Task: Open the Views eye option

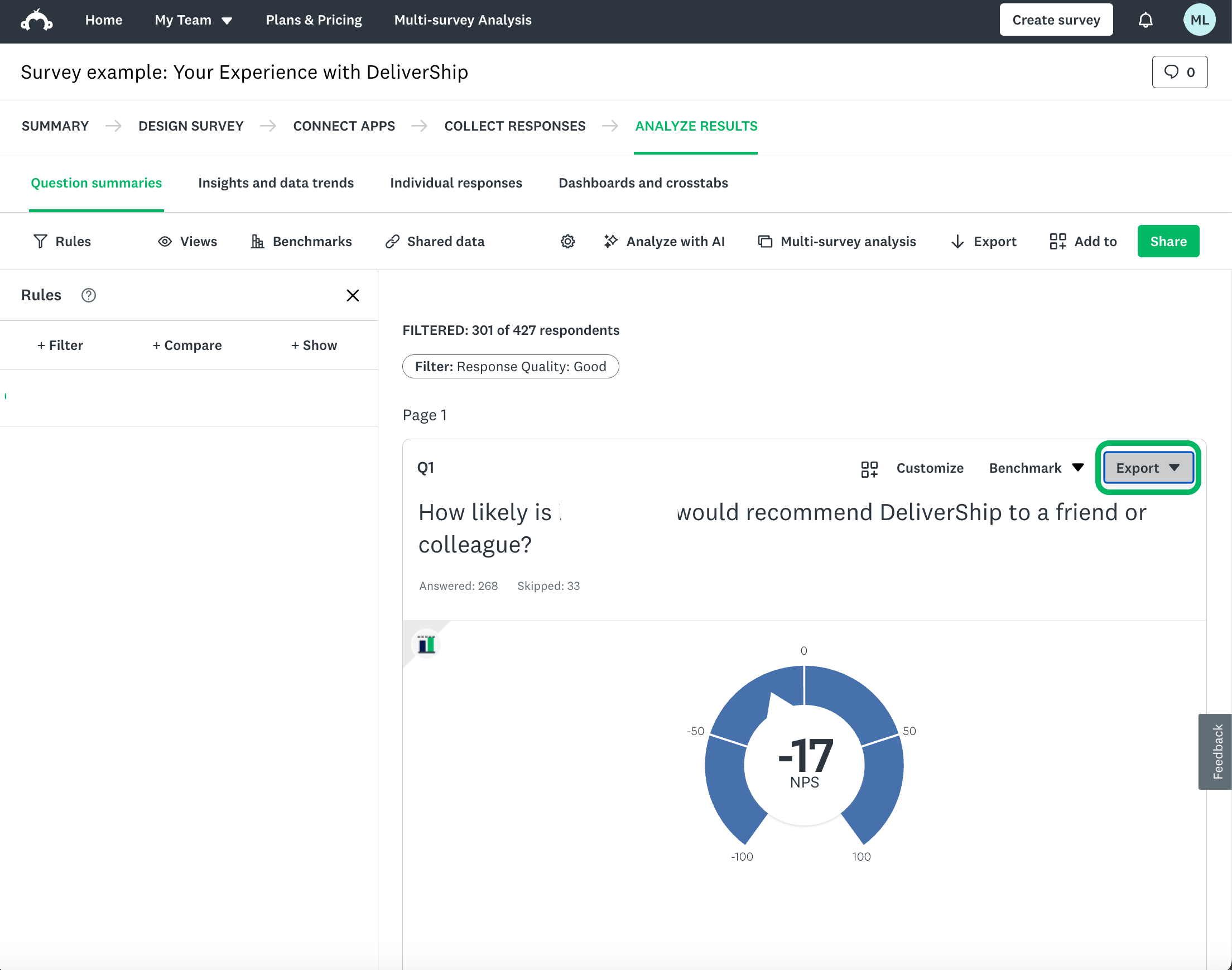Action: (x=187, y=241)
